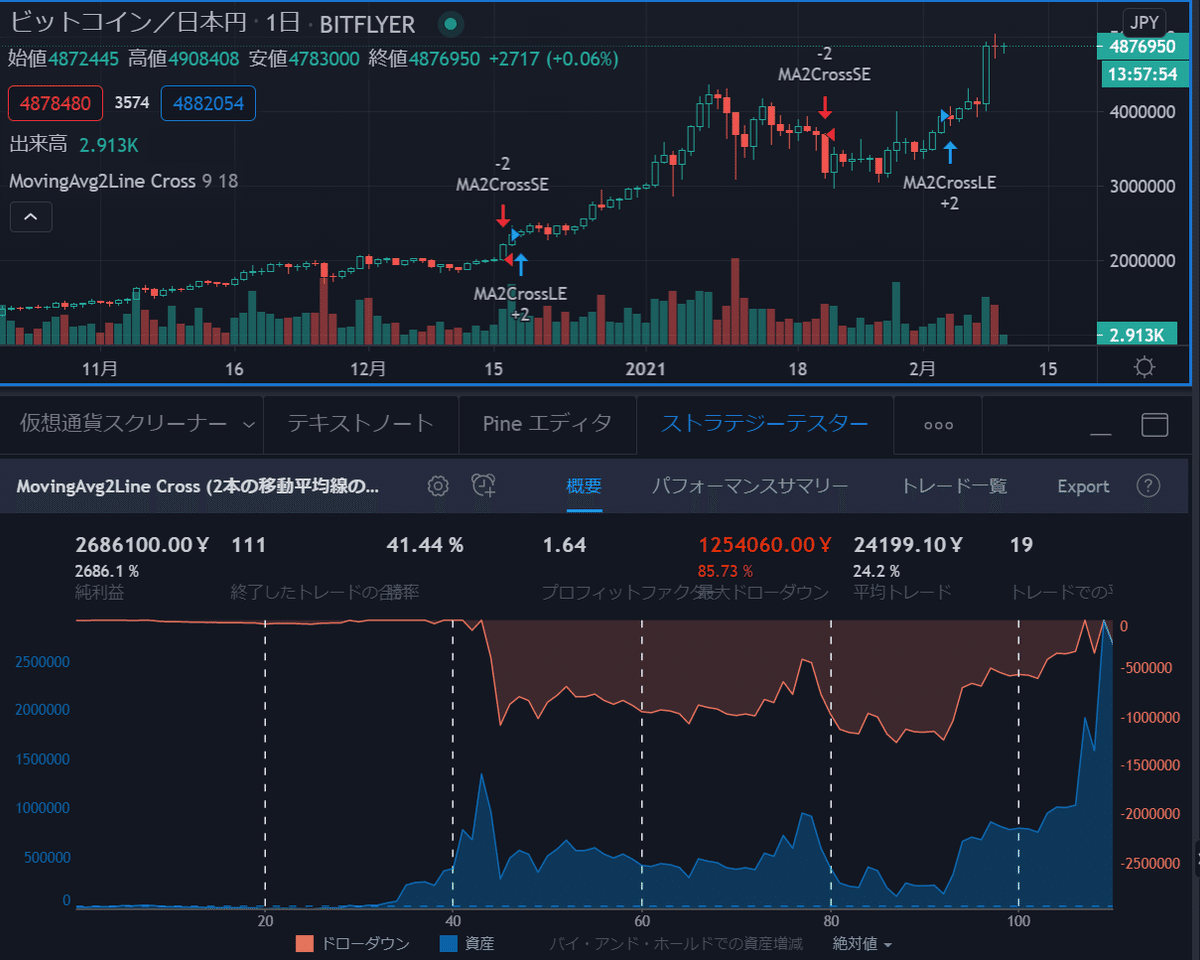Open the 絶対値 display mode dropdown
The height and width of the screenshot is (960, 1200).
(862, 943)
